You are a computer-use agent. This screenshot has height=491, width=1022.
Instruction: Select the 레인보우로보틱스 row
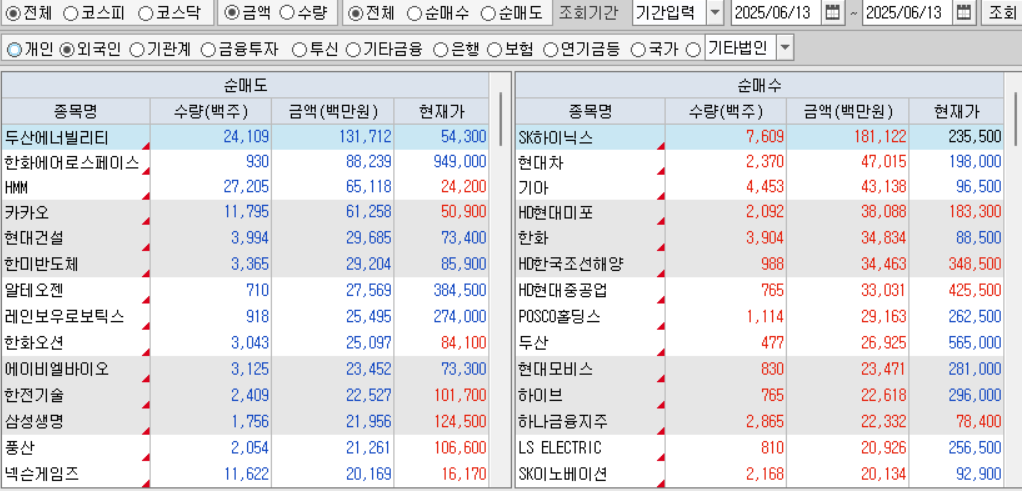point(245,316)
